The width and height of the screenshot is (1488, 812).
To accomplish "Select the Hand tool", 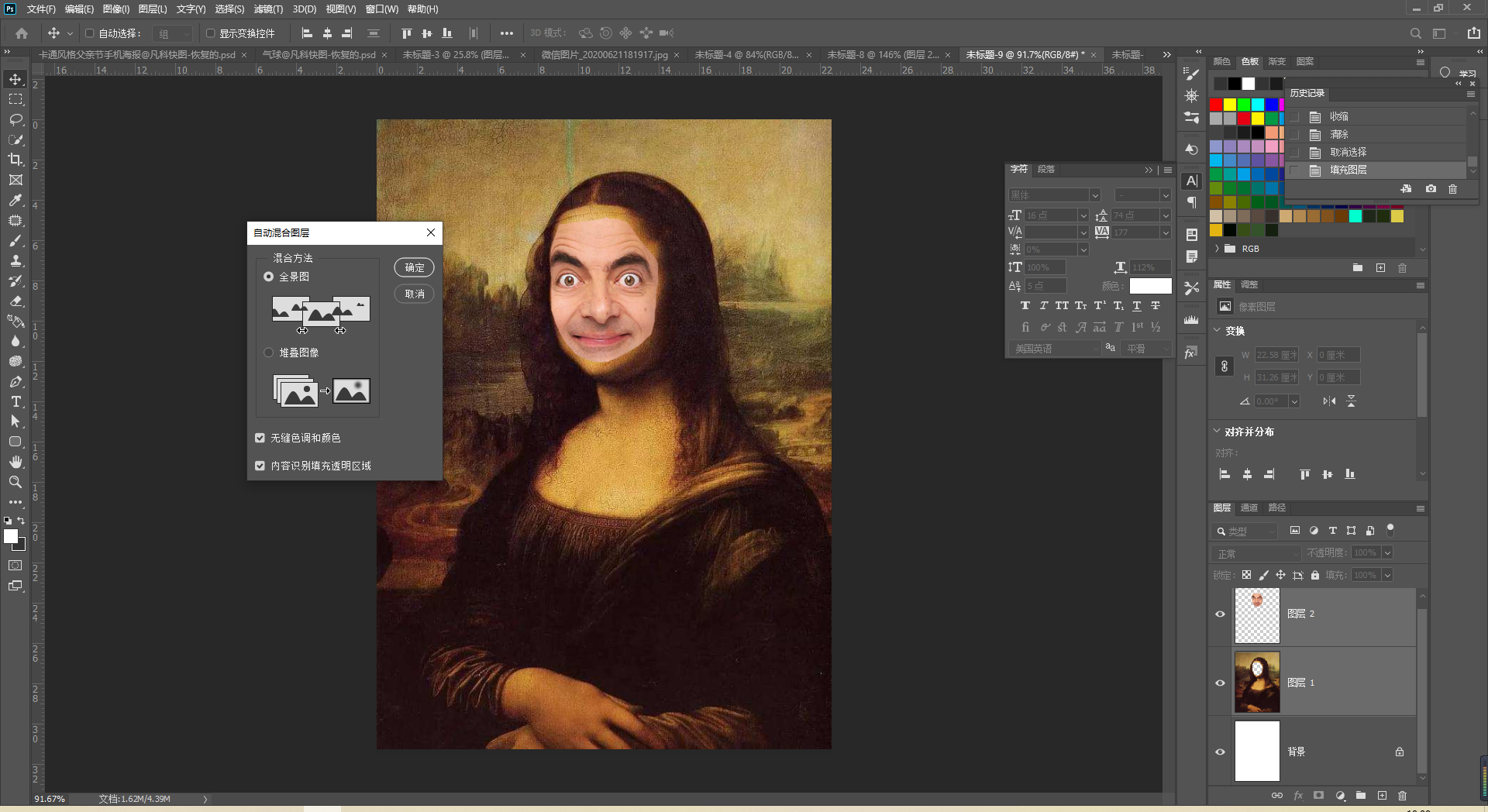I will (x=15, y=462).
